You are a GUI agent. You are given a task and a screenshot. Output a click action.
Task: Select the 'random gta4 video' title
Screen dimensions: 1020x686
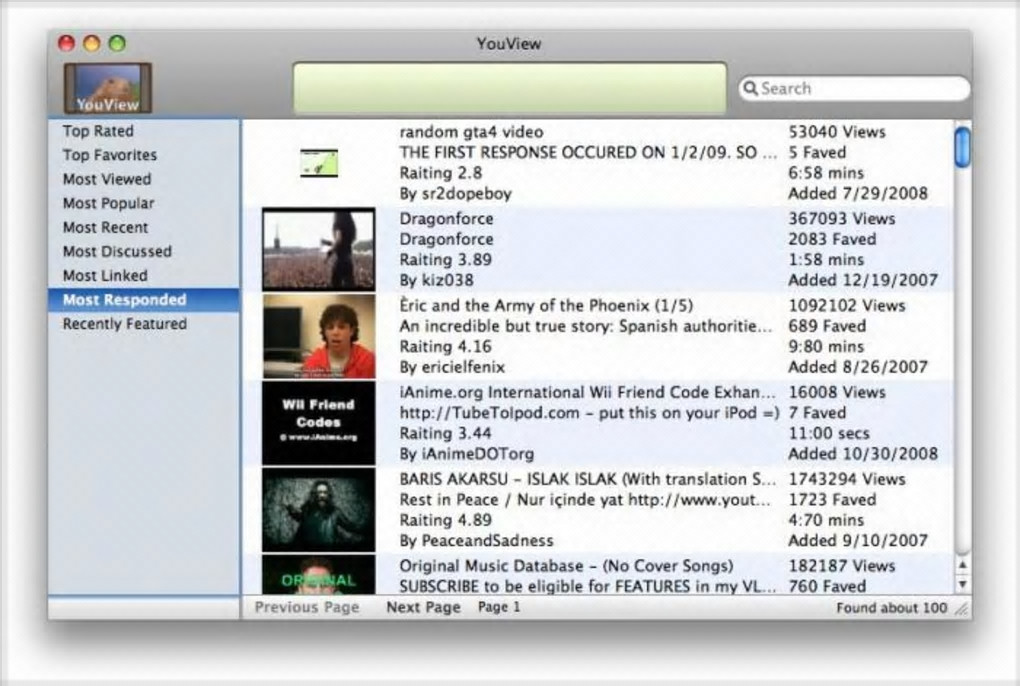pyautogui.click(x=471, y=132)
